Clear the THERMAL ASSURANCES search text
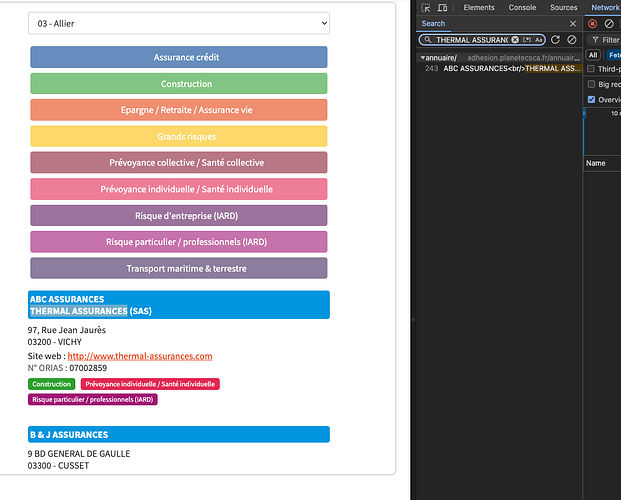 [515, 40]
